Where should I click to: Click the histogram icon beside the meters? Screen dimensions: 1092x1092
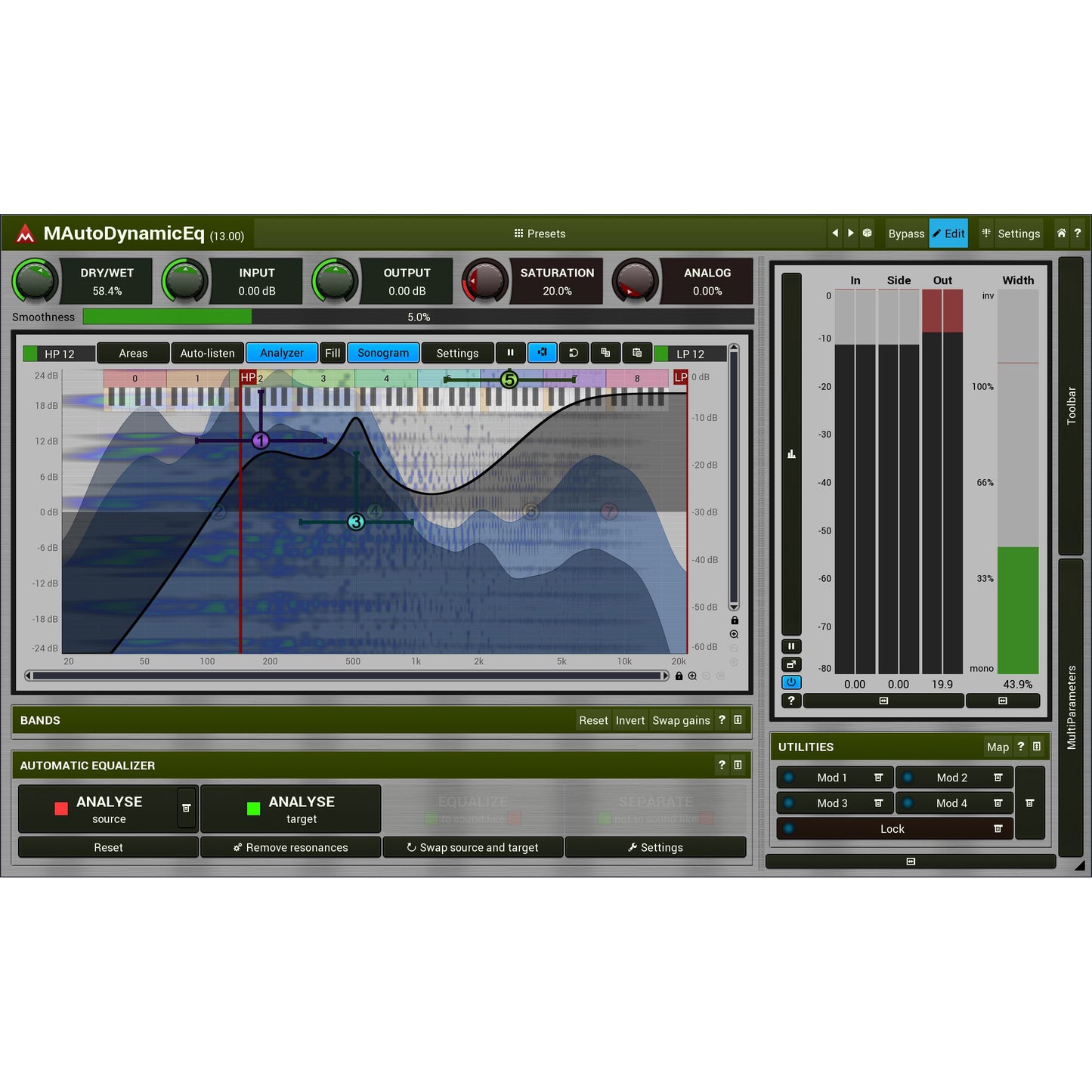791,453
